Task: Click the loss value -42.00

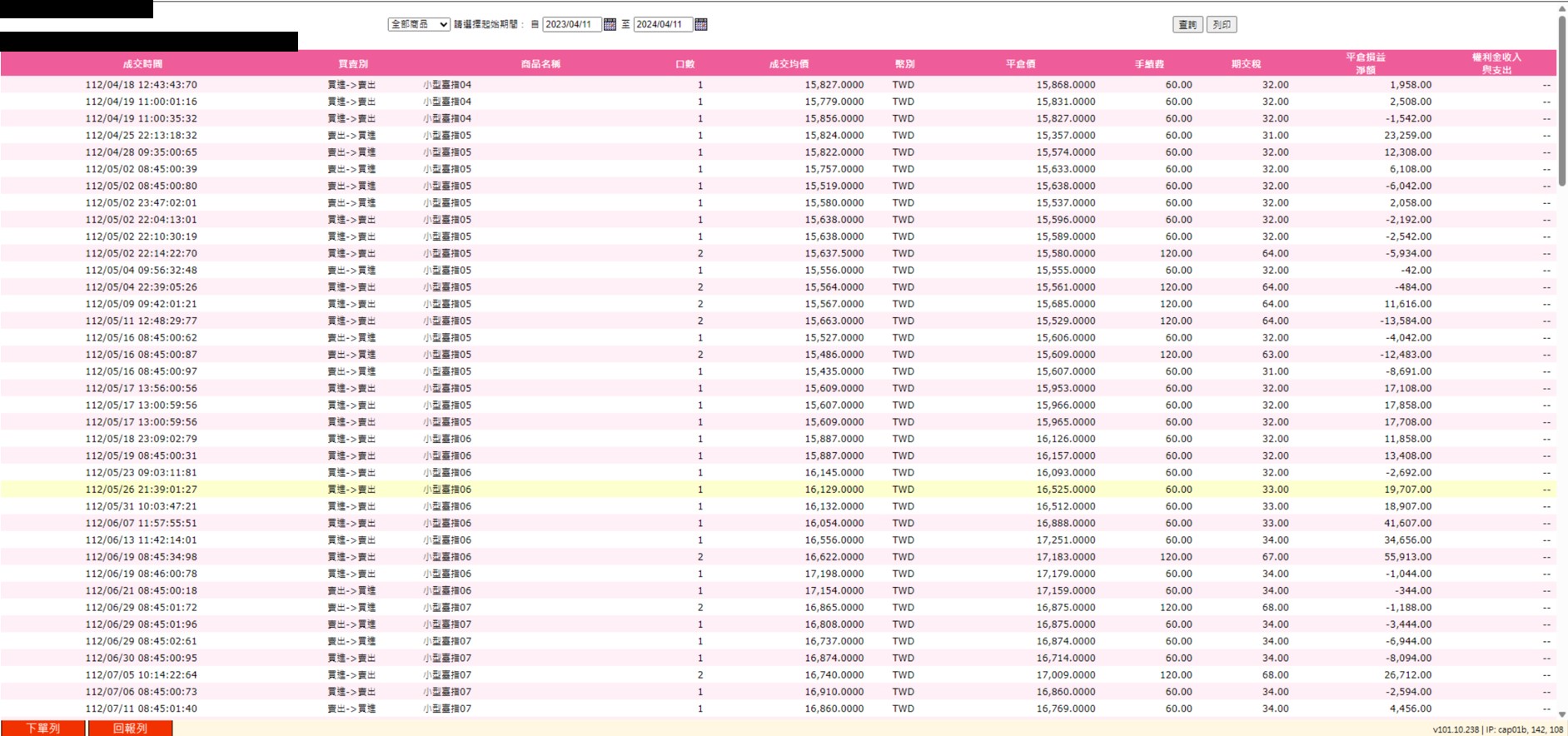Action: 1416,270
